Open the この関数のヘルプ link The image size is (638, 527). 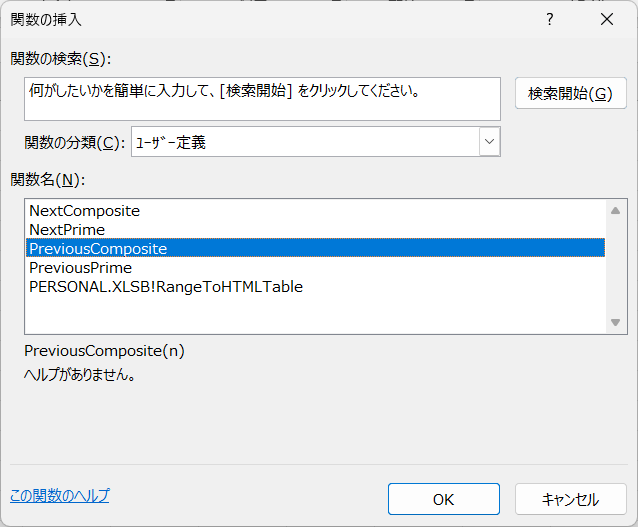pos(59,495)
